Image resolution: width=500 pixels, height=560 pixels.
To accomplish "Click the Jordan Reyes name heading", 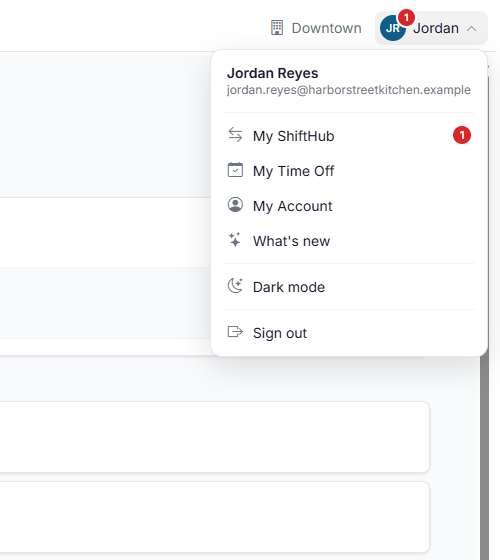I will pos(272,73).
